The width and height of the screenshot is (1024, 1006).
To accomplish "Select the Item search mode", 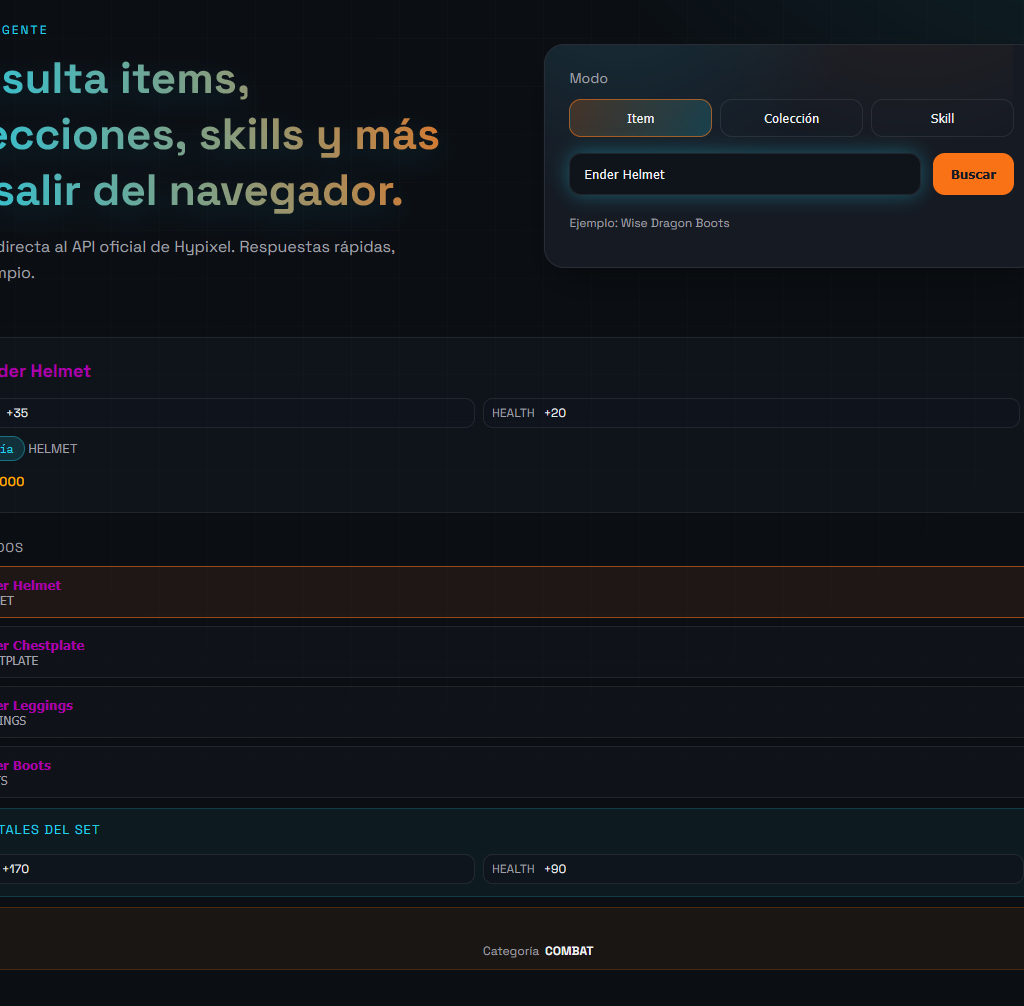I will click(x=640, y=118).
